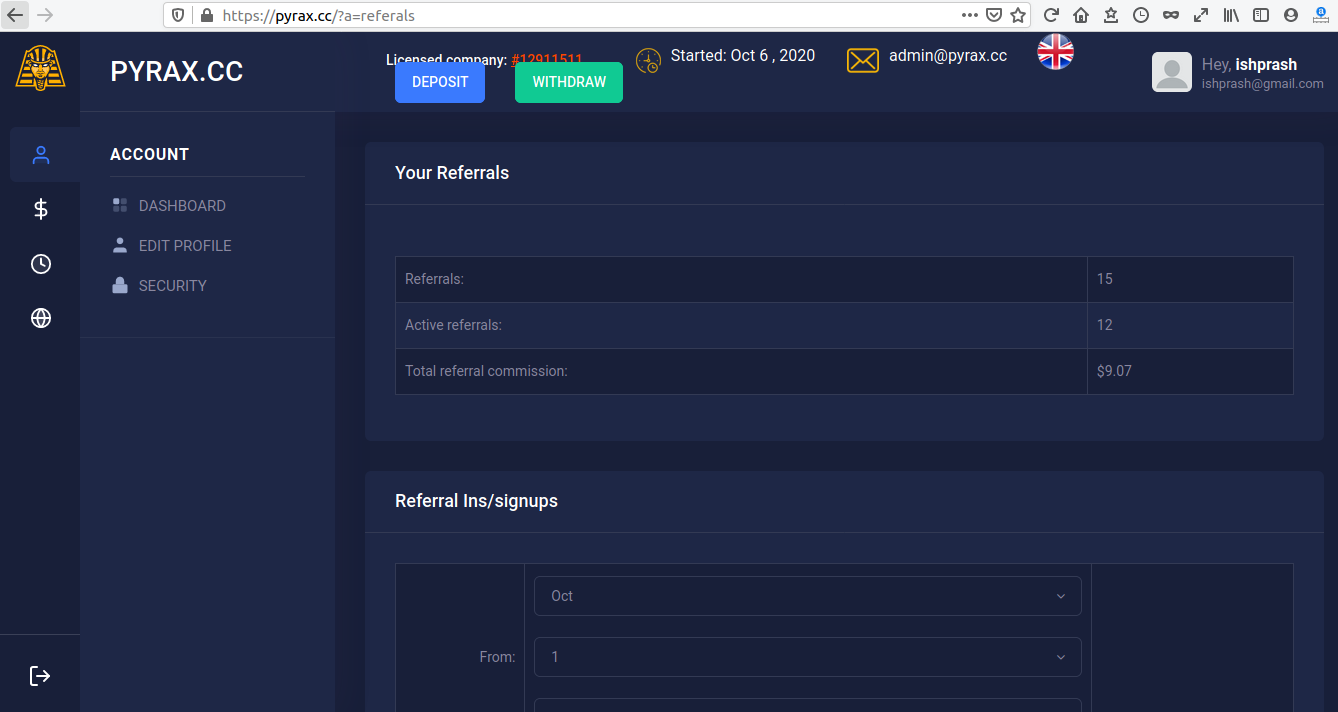Open Dashboard in account menu
The image size is (1338, 712).
click(x=182, y=206)
